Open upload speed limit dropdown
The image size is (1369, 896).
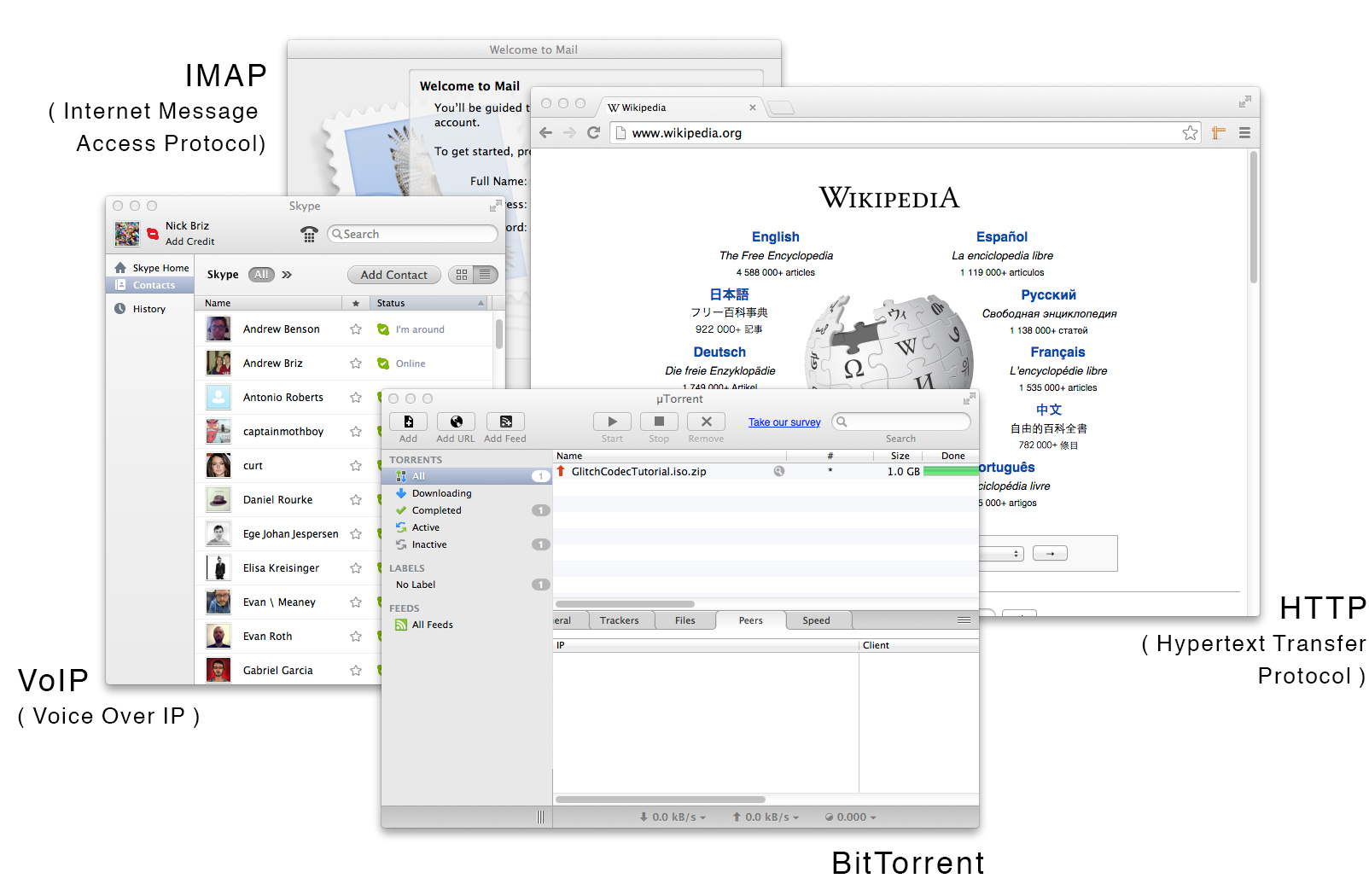[x=766, y=817]
